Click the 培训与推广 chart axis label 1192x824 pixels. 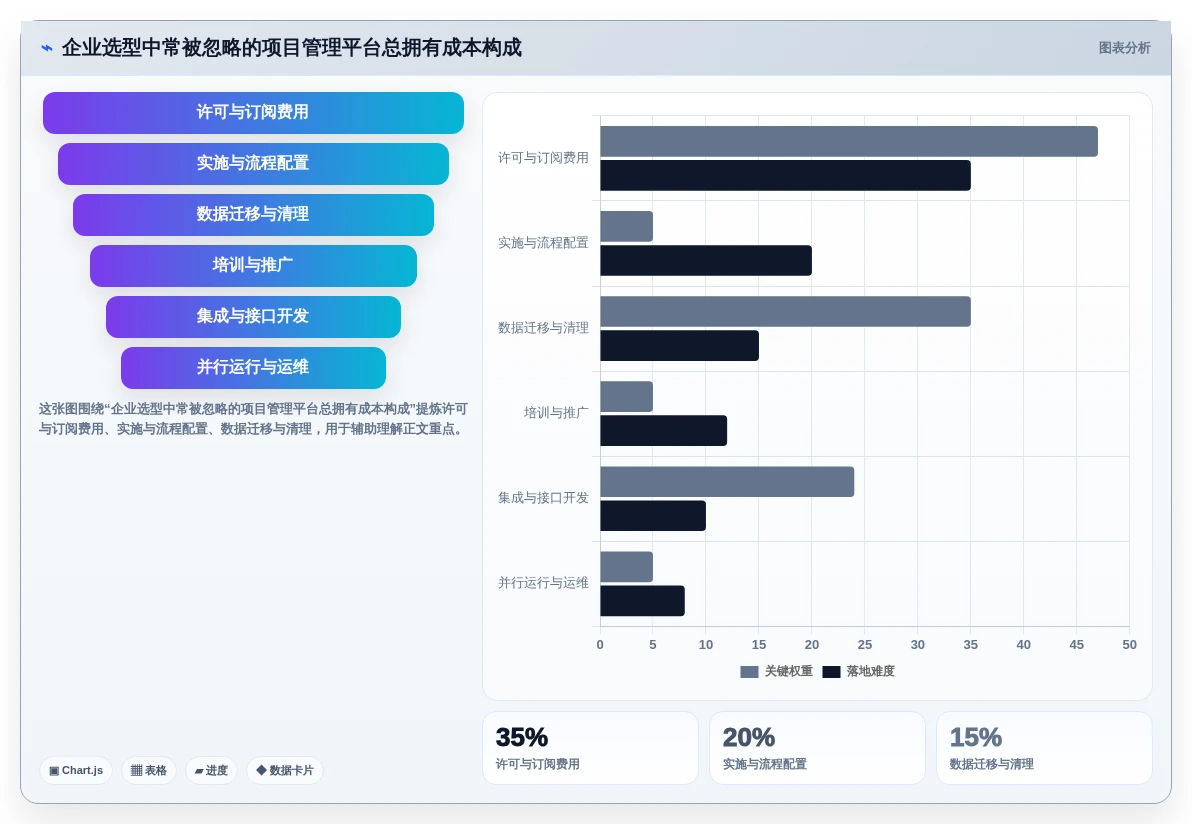click(556, 414)
